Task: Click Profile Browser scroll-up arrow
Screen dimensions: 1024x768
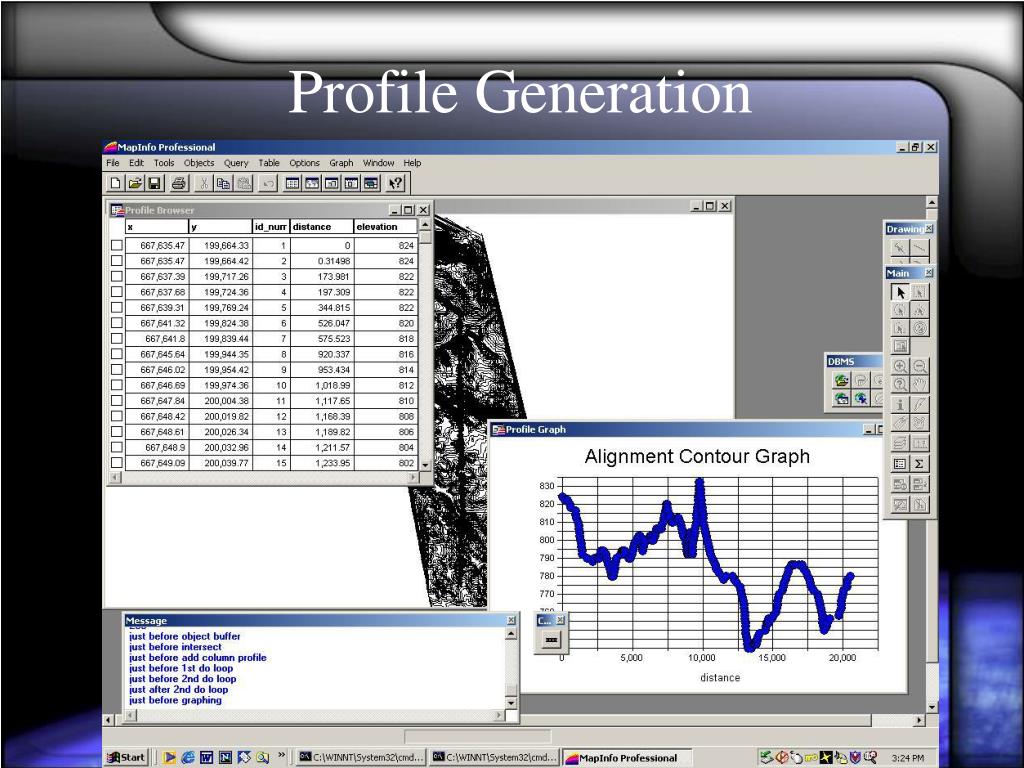Action: click(425, 225)
